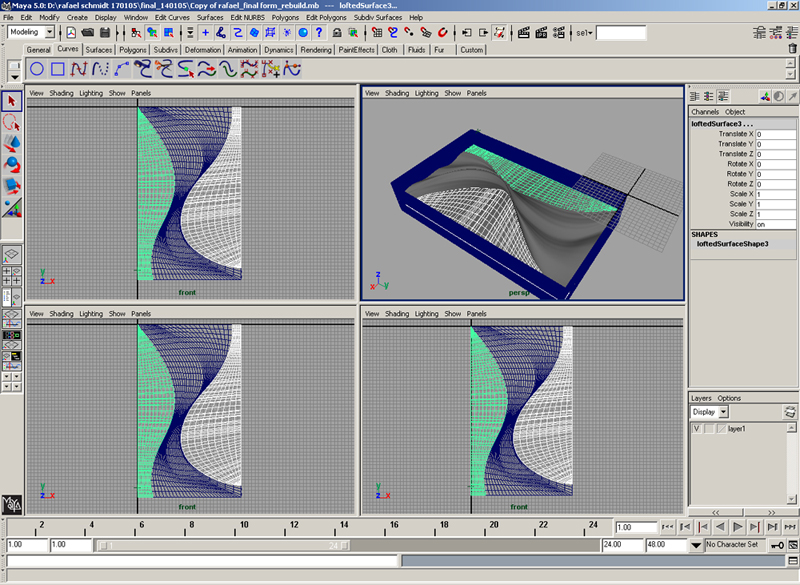800x585 pixels.
Task: Click the Visibility field showing on
Action: (x=775, y=224)
